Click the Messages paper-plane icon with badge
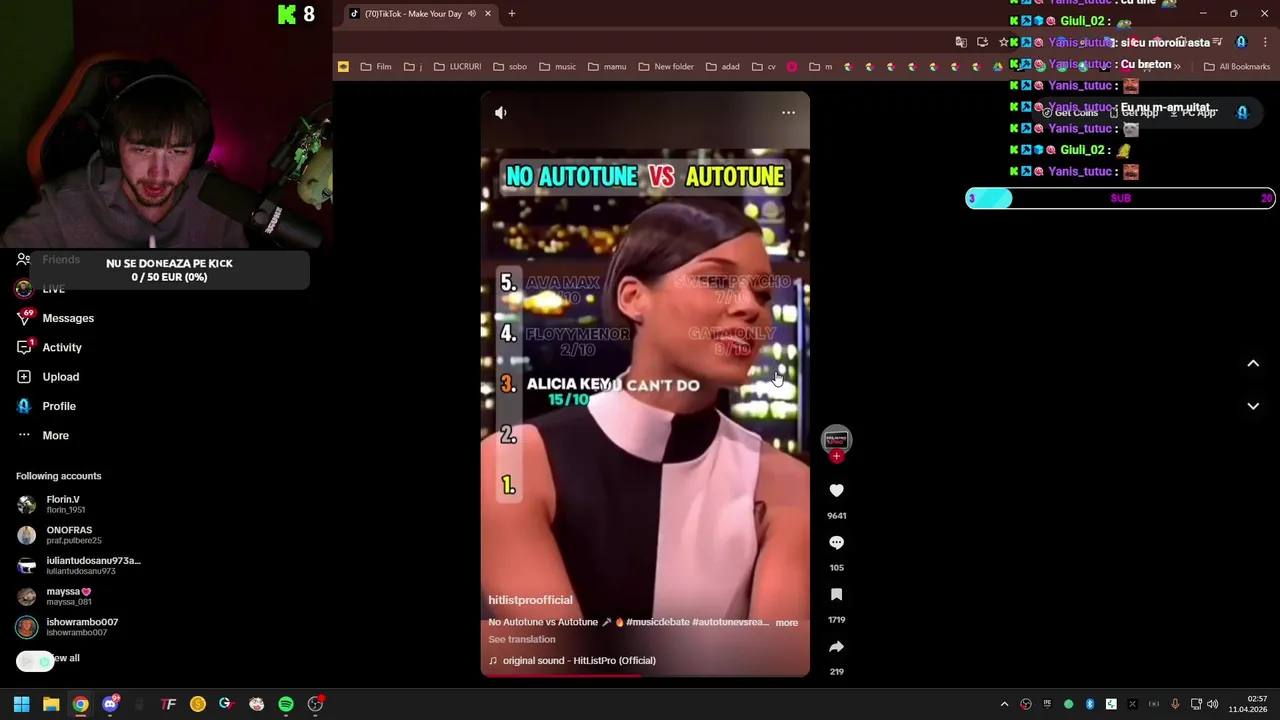This screenshot has height=720, width=1280. 24,318
